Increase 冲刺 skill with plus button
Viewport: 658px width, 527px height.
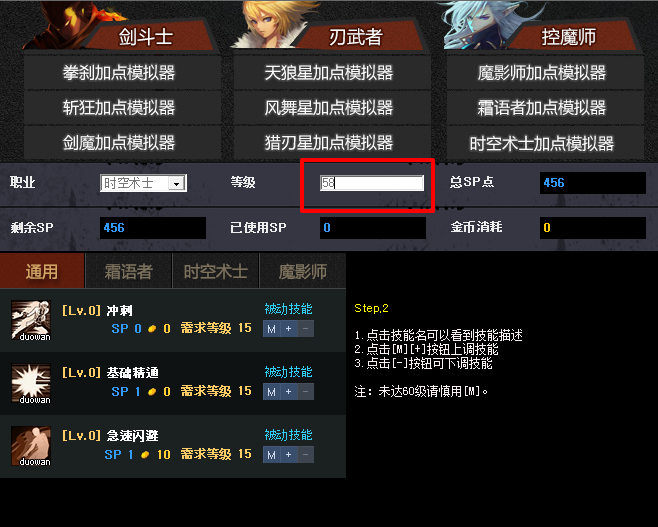point(288,329)
